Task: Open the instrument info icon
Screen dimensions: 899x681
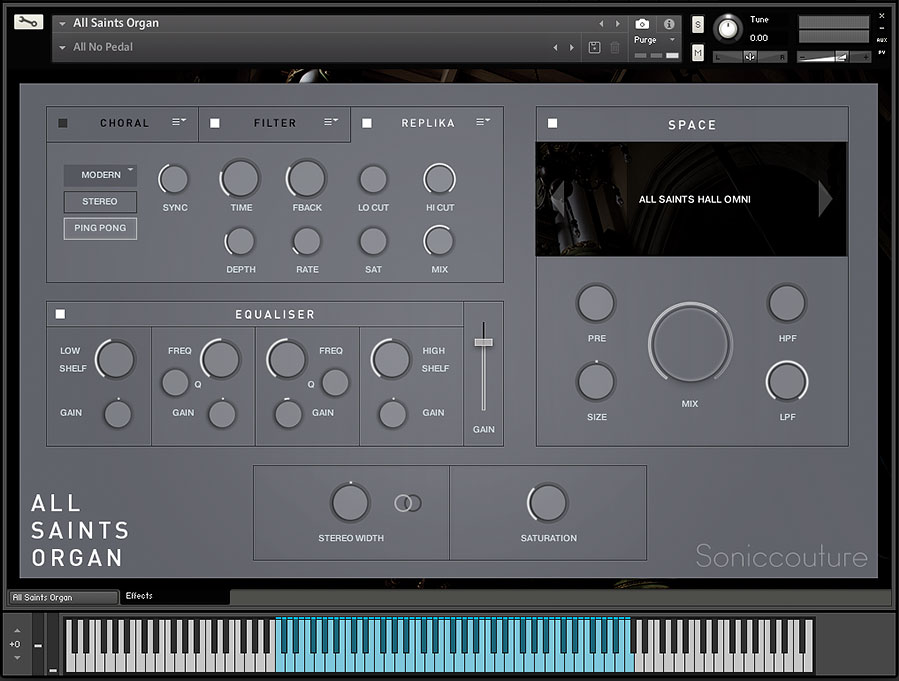Action: click(x=669, y=24)
